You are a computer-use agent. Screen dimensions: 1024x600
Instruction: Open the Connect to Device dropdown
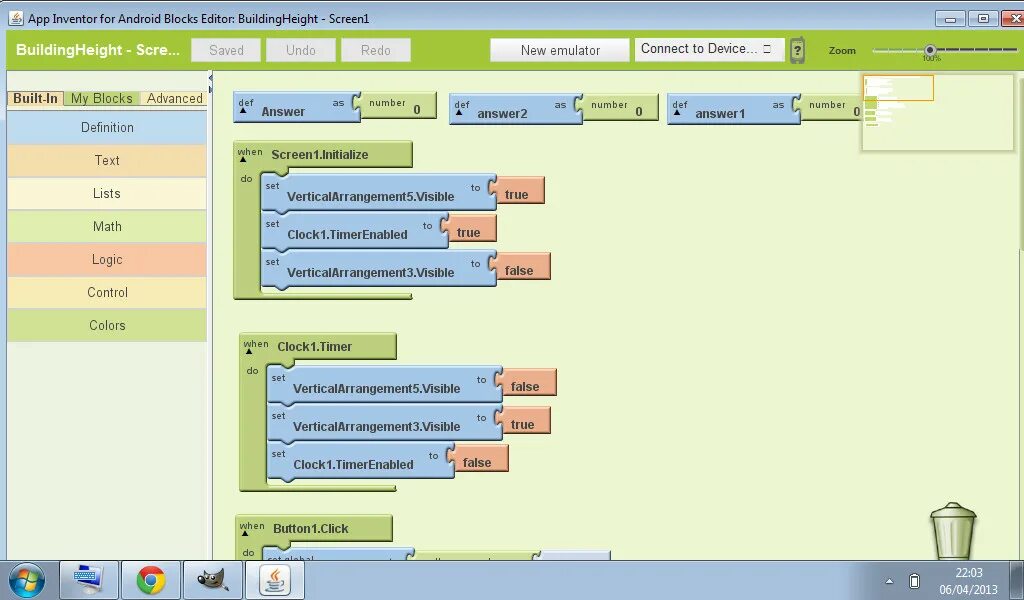click(x=709, y=49)
